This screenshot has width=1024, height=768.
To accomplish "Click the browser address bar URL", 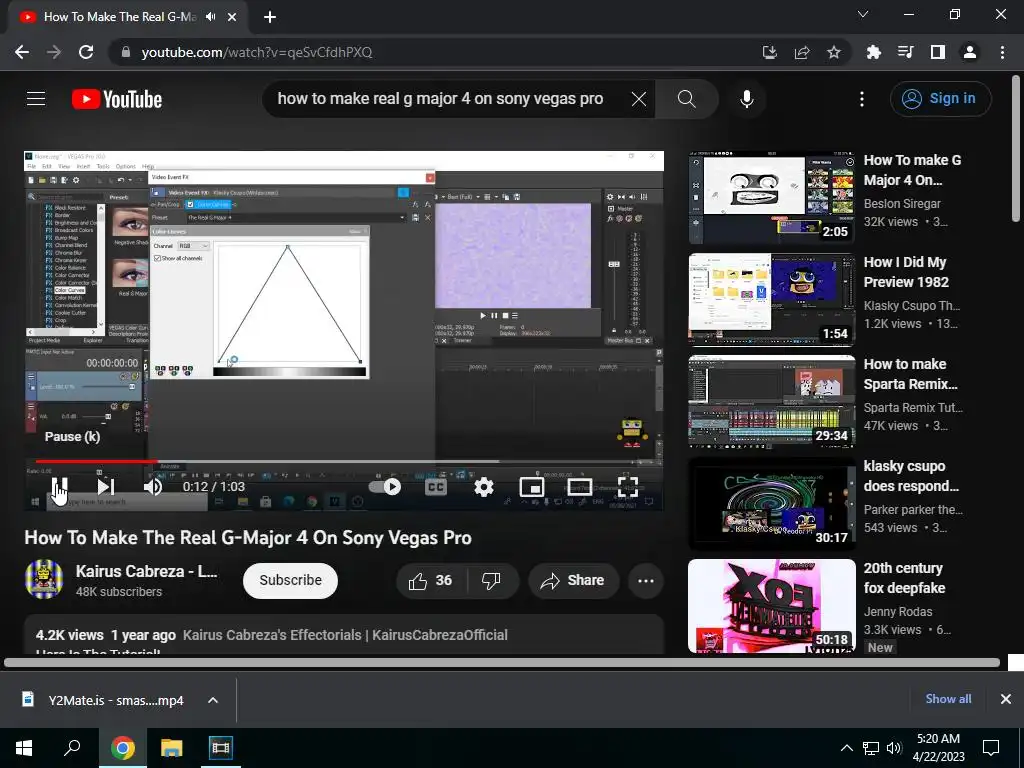I will point(257,52).
